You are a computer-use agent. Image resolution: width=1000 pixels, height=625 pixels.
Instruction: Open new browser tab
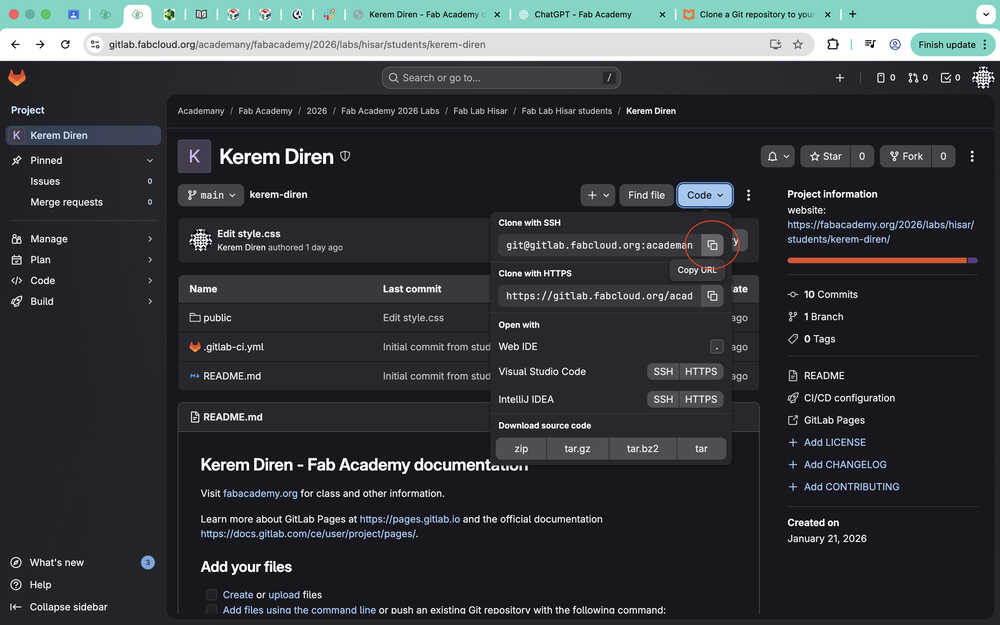pos(853,14)
